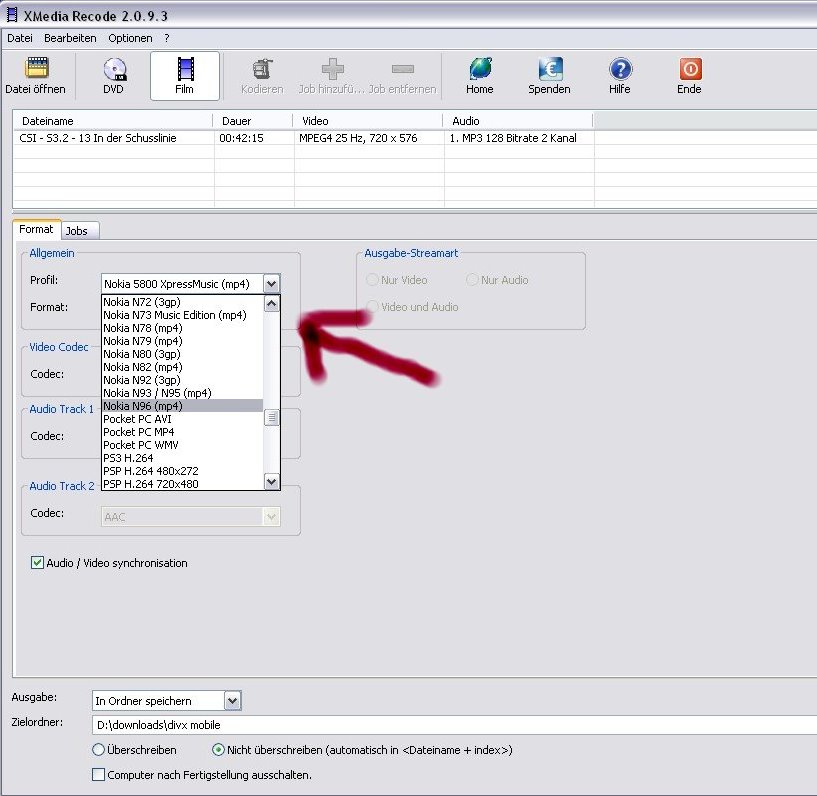Click the Zielordner path input field

coord(454,725)
